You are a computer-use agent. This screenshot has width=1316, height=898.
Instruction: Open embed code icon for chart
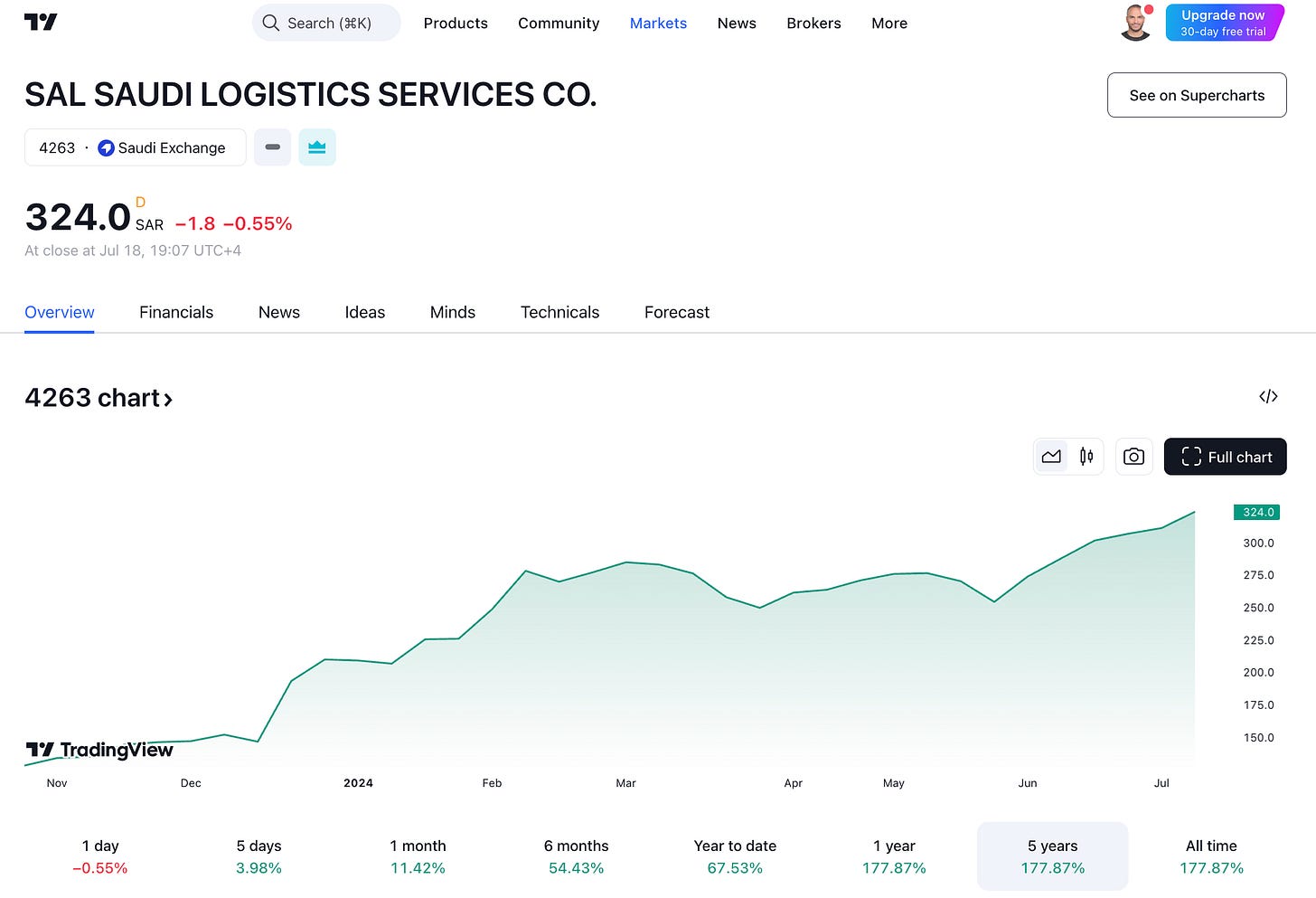tap(1268, 396)
